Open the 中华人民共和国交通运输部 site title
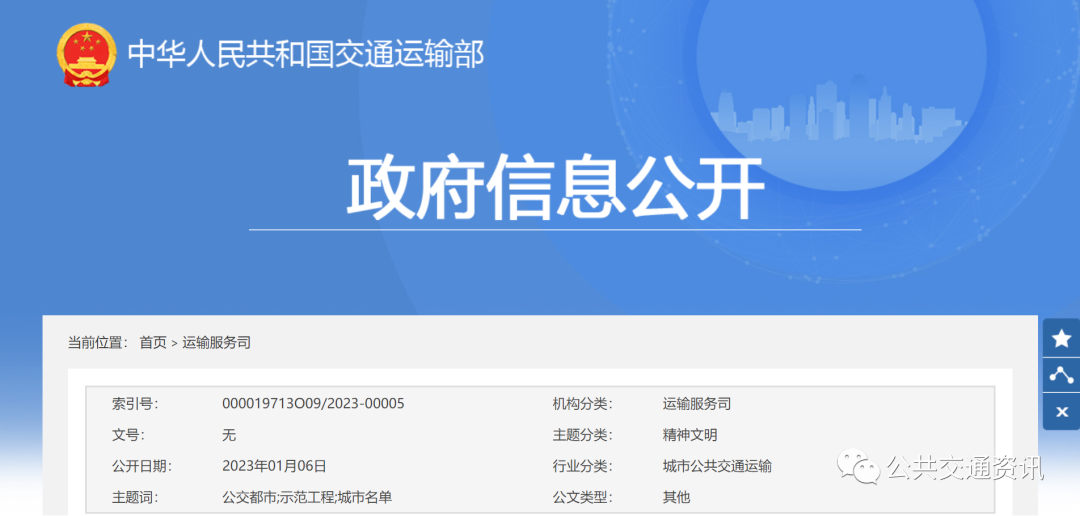This screenshot has width=1080, height=516. (306, 54)
